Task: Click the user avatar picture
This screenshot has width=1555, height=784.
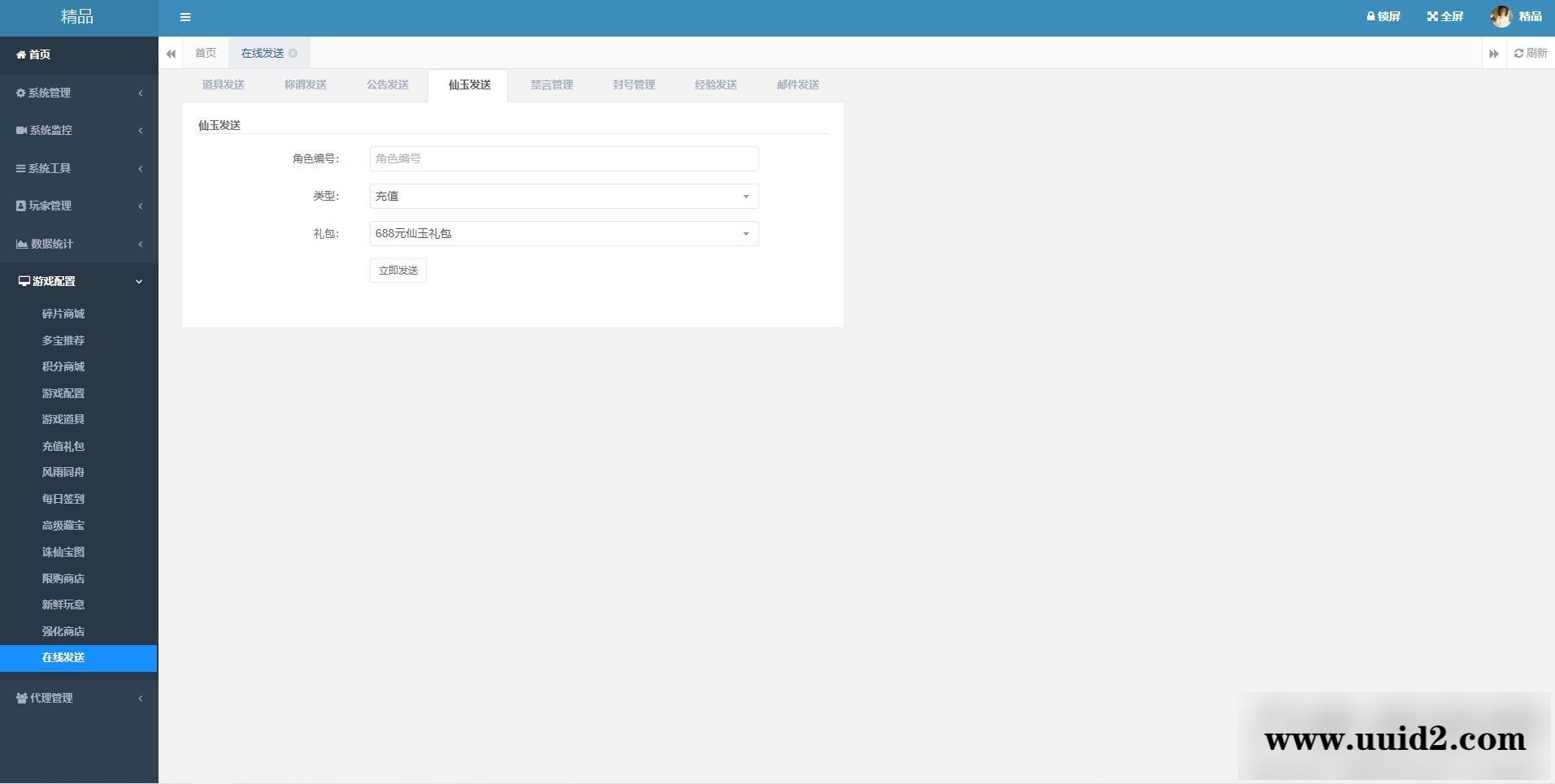Action: 1501,16
